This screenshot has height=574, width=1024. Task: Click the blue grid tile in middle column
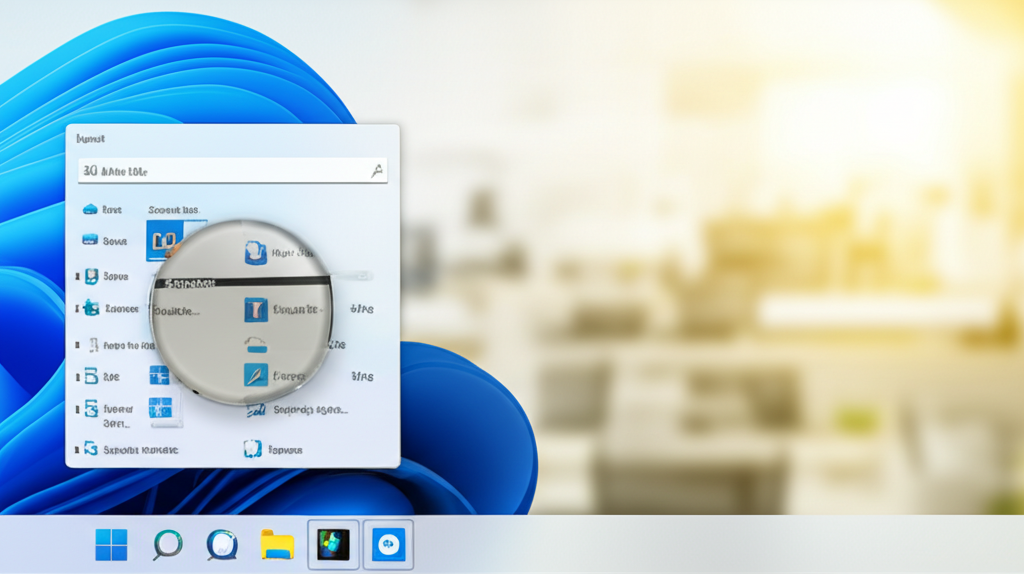[x=160, y=375]
